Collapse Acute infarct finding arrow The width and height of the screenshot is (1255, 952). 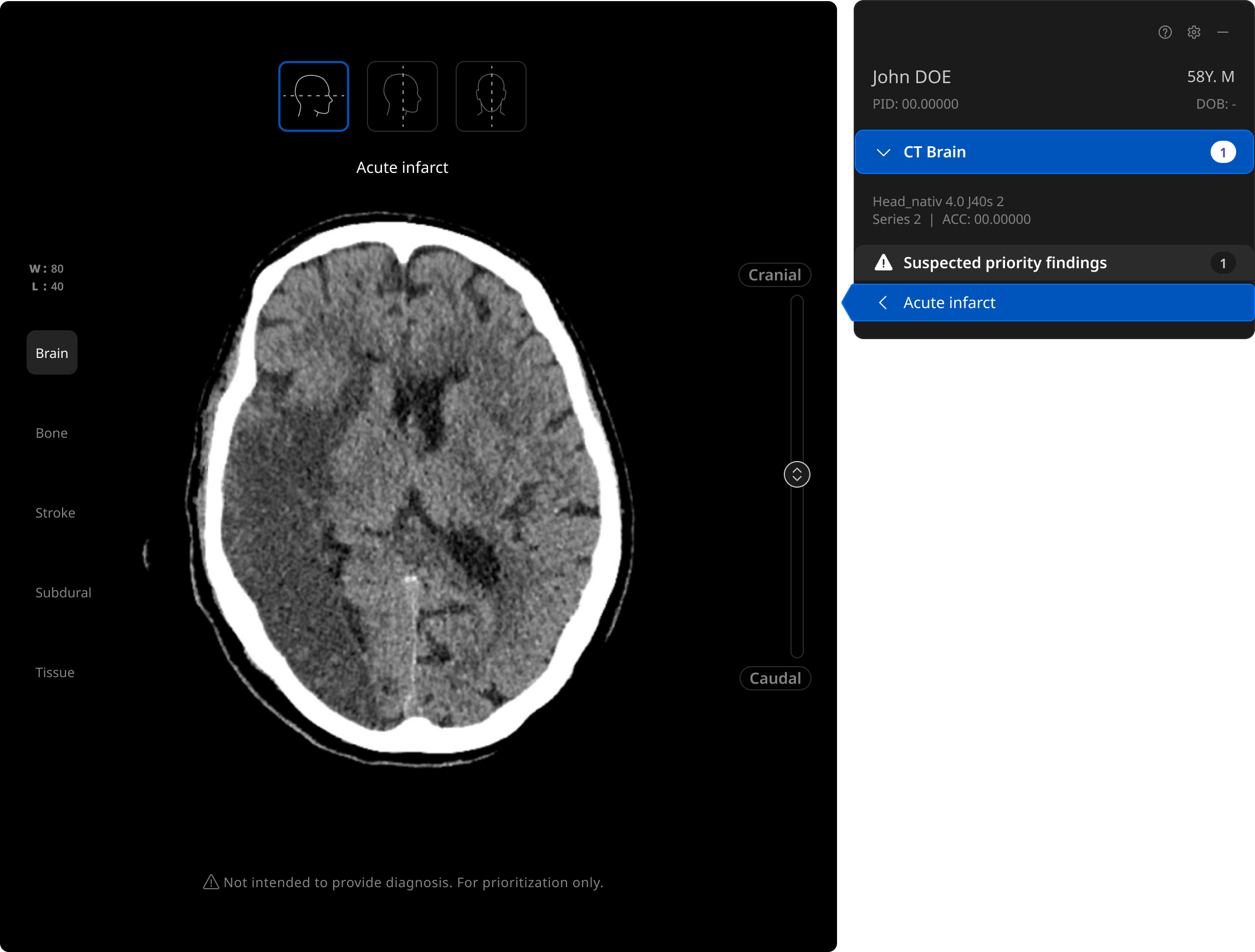(883, 303)
